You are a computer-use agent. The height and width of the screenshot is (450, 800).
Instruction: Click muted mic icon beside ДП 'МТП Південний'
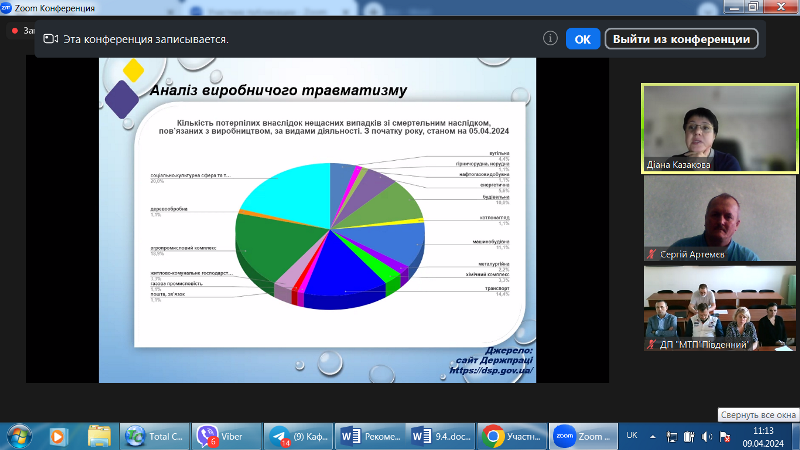click(652, 346)
